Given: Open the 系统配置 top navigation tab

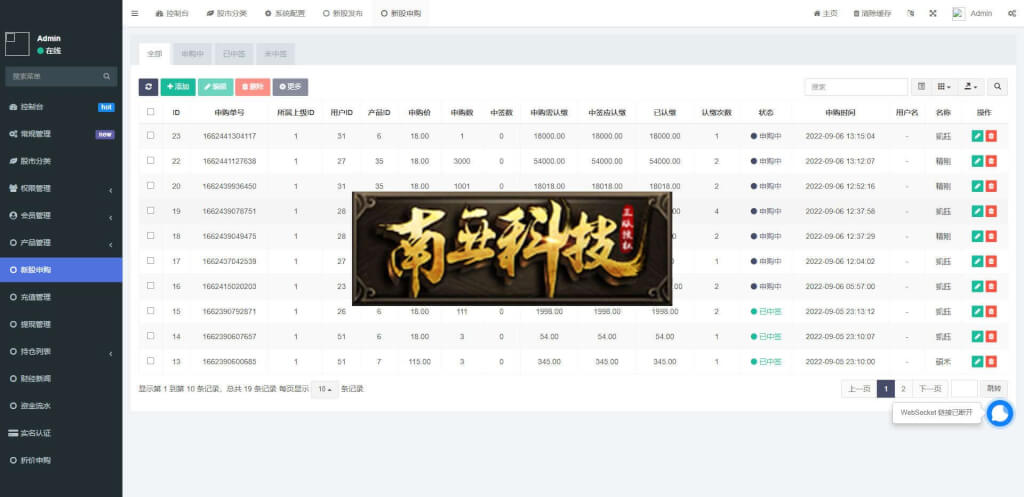Looking at the screenshot, I should [285, 13].
